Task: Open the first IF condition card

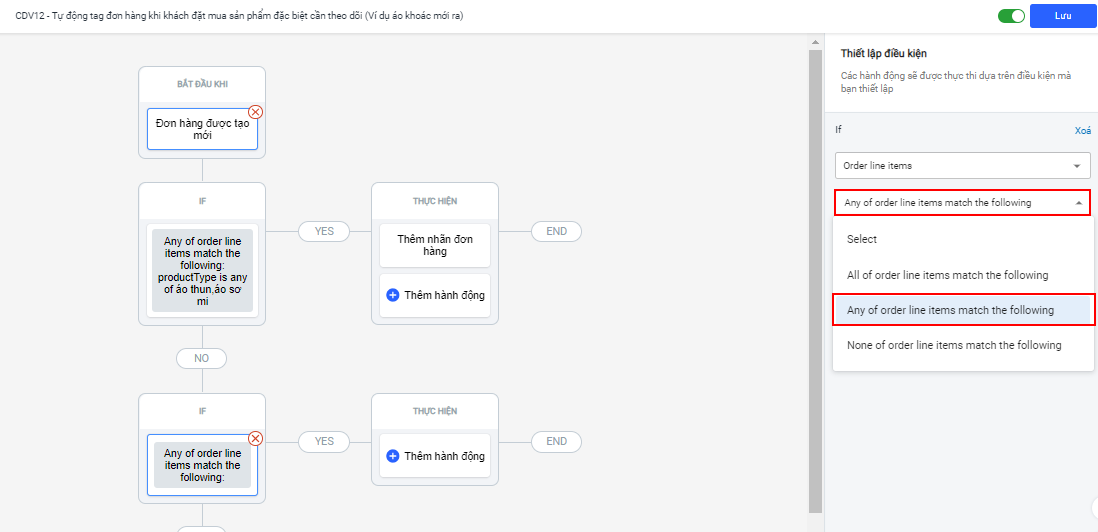Action: coord(202,271)
